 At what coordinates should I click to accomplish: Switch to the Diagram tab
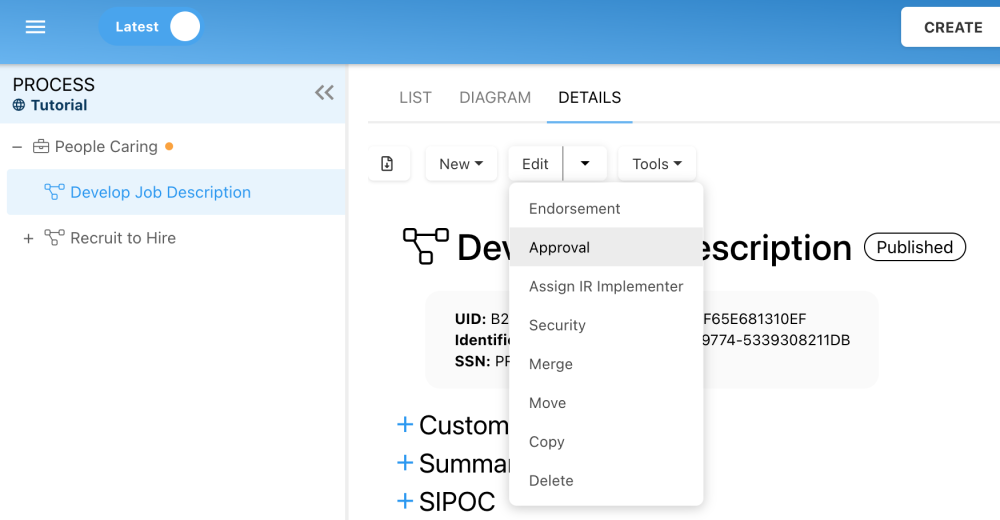495,97
